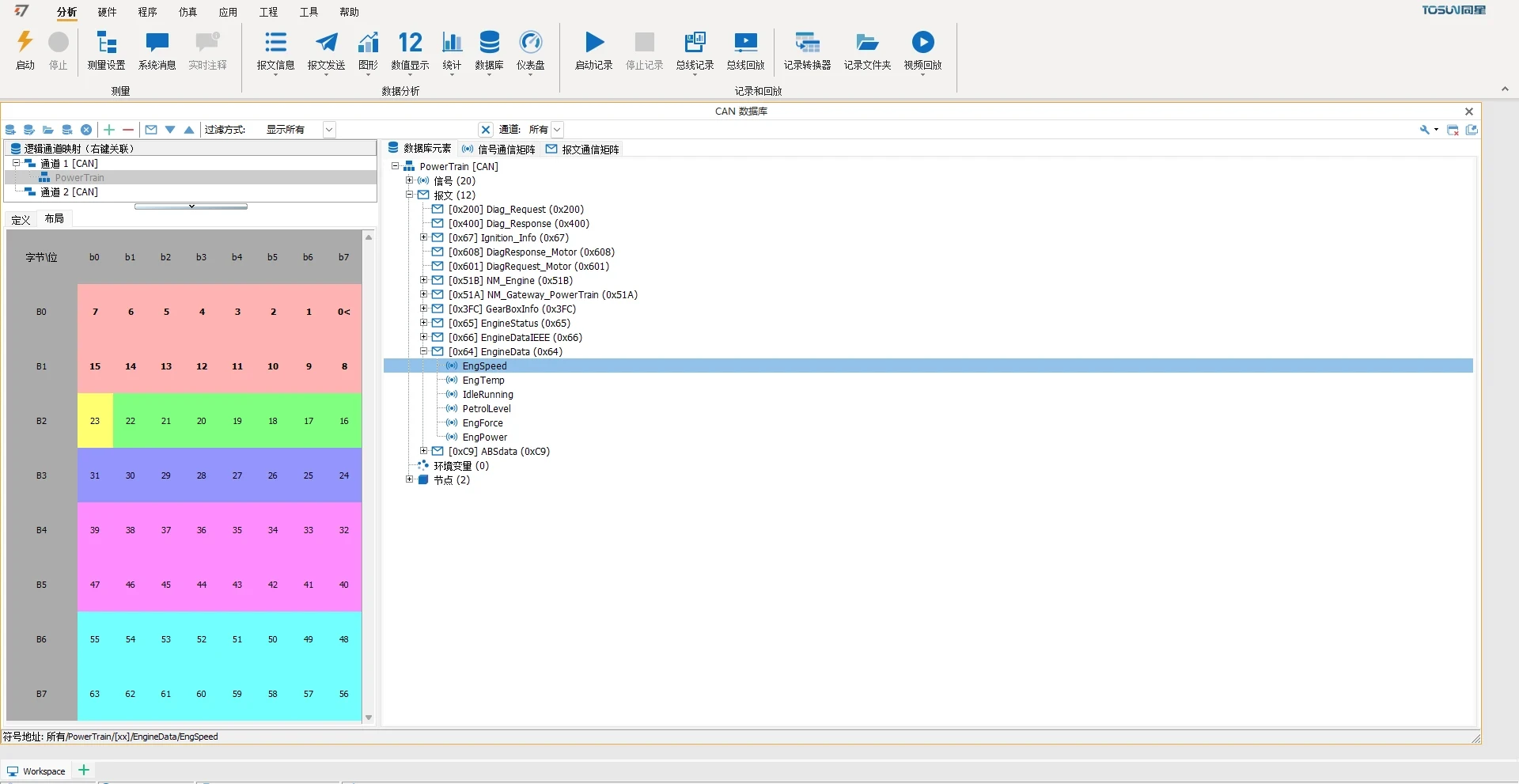The height and width of the screenshot is (784, 1519).
Task: Open the 过滤方式 filter mode dropdown
Action: click(329, 130)
